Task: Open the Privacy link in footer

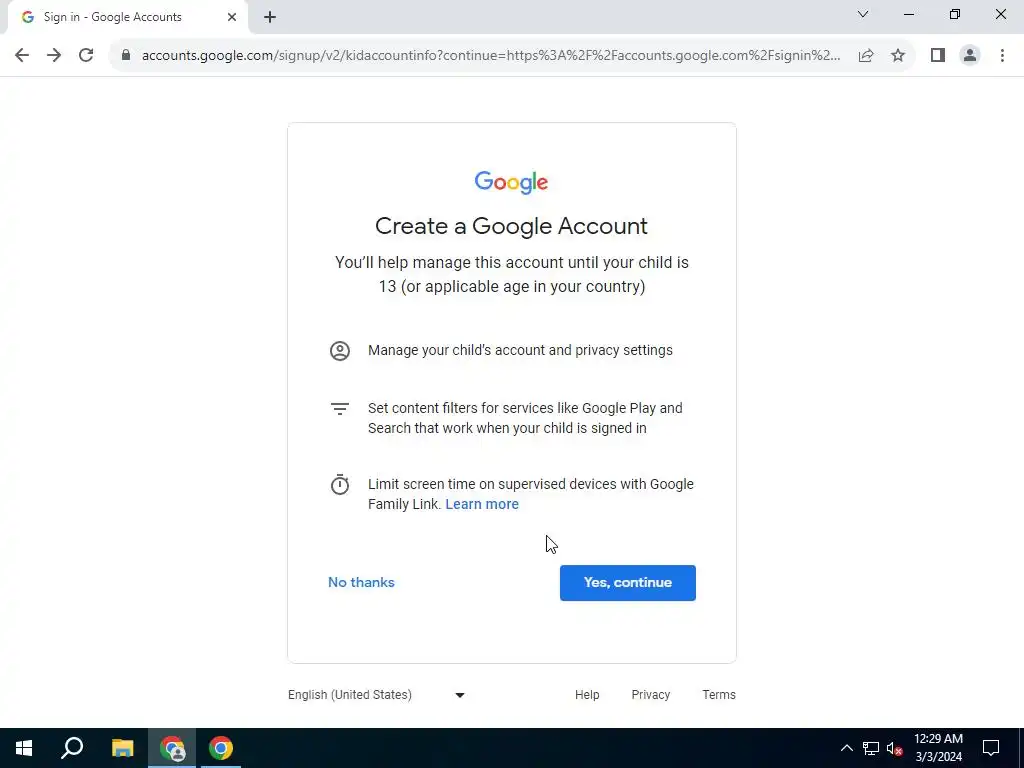Action: coord(650,695)
